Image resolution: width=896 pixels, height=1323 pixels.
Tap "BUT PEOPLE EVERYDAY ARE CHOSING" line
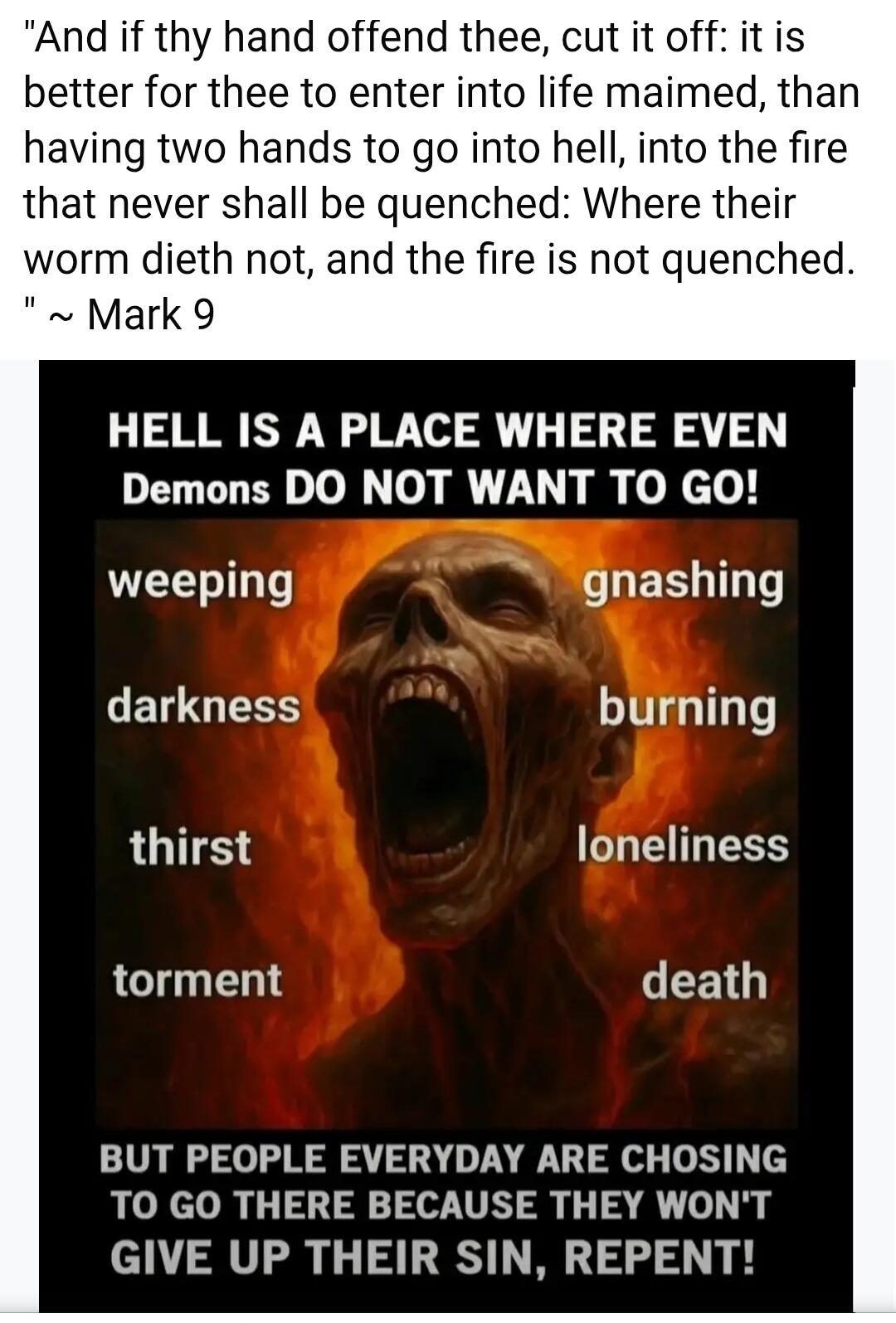[x=443, y=1158]
